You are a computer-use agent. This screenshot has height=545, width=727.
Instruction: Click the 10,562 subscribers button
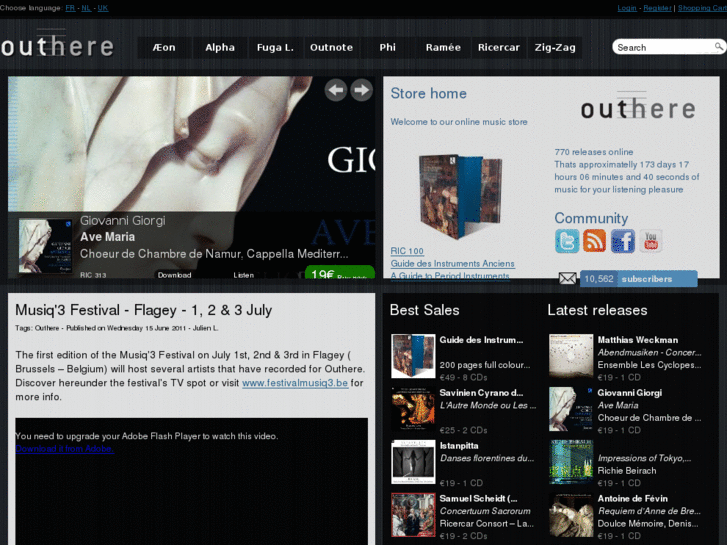pyautogui.click(x=638, y=279)
